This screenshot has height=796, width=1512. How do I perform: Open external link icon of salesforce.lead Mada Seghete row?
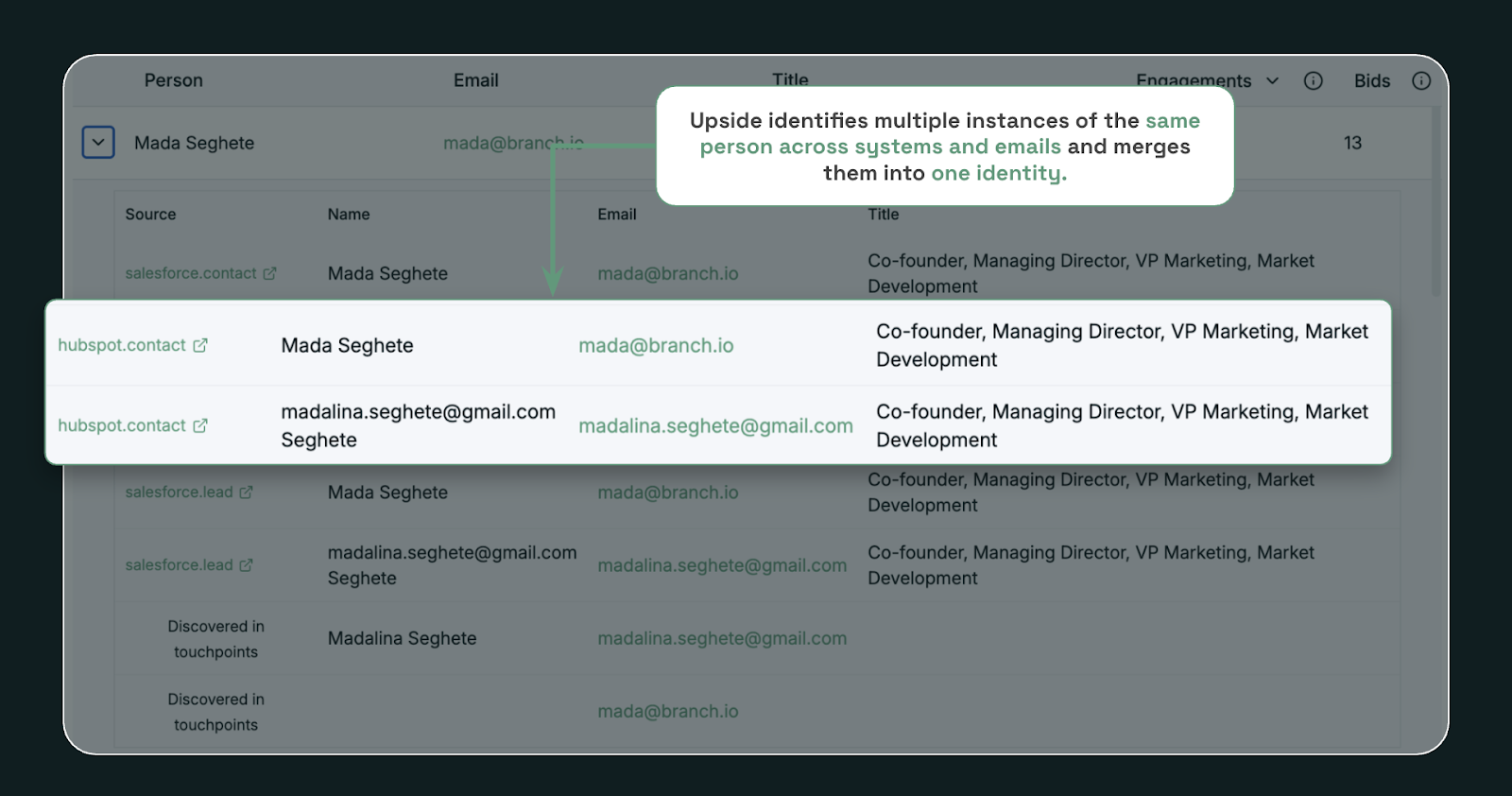point(246,493)
